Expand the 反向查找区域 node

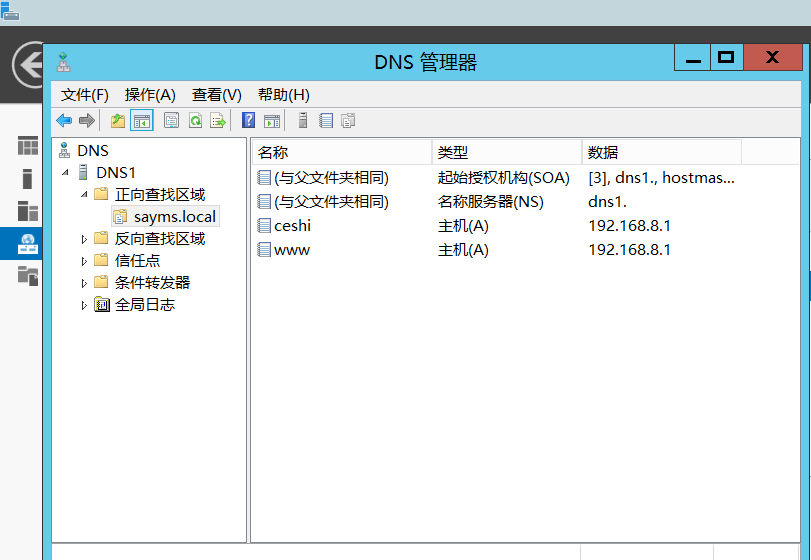tap(84, 239)
